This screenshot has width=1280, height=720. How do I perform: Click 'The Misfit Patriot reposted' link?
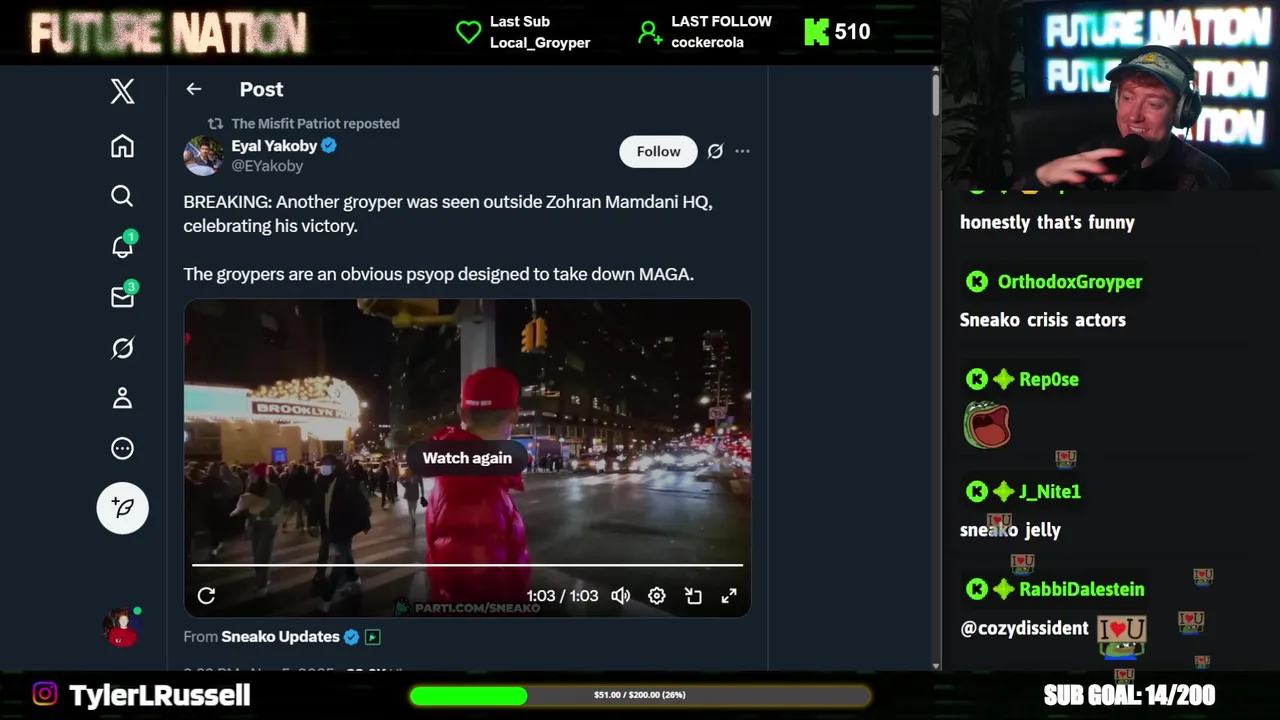315,123
